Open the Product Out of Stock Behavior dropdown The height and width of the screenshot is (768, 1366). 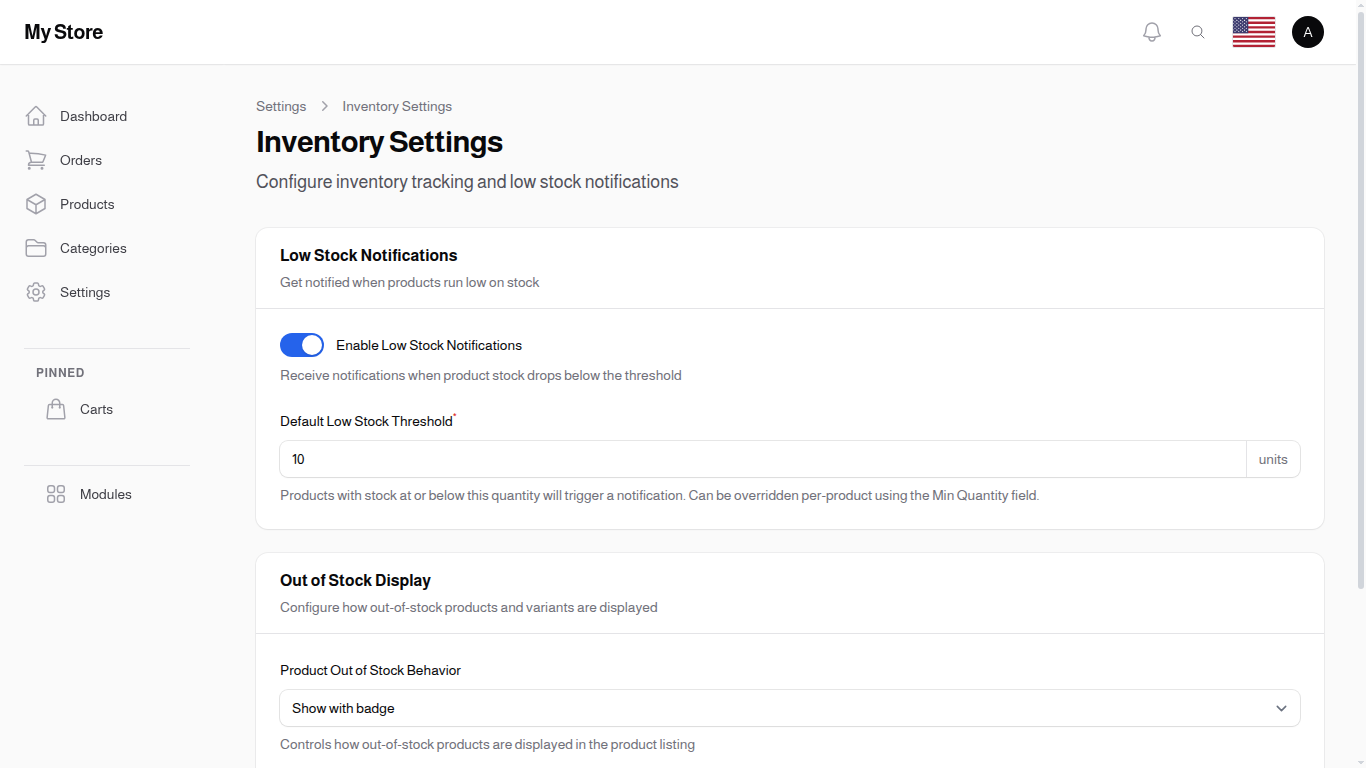(x=790, y=708)
